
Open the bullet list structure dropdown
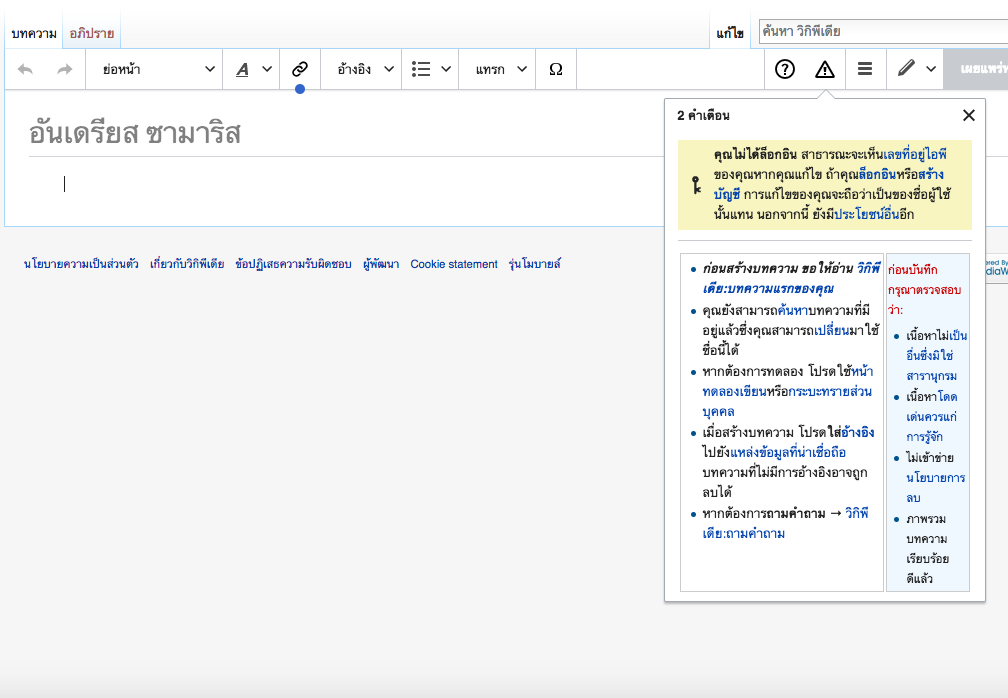[x=430, y=69]
